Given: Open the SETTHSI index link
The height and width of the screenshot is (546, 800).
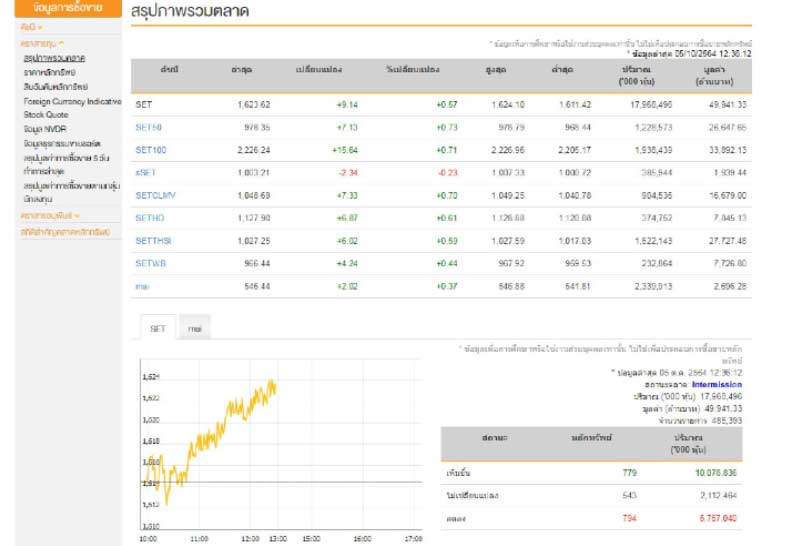Looking at the screenshot, I should tap(154, 241).
